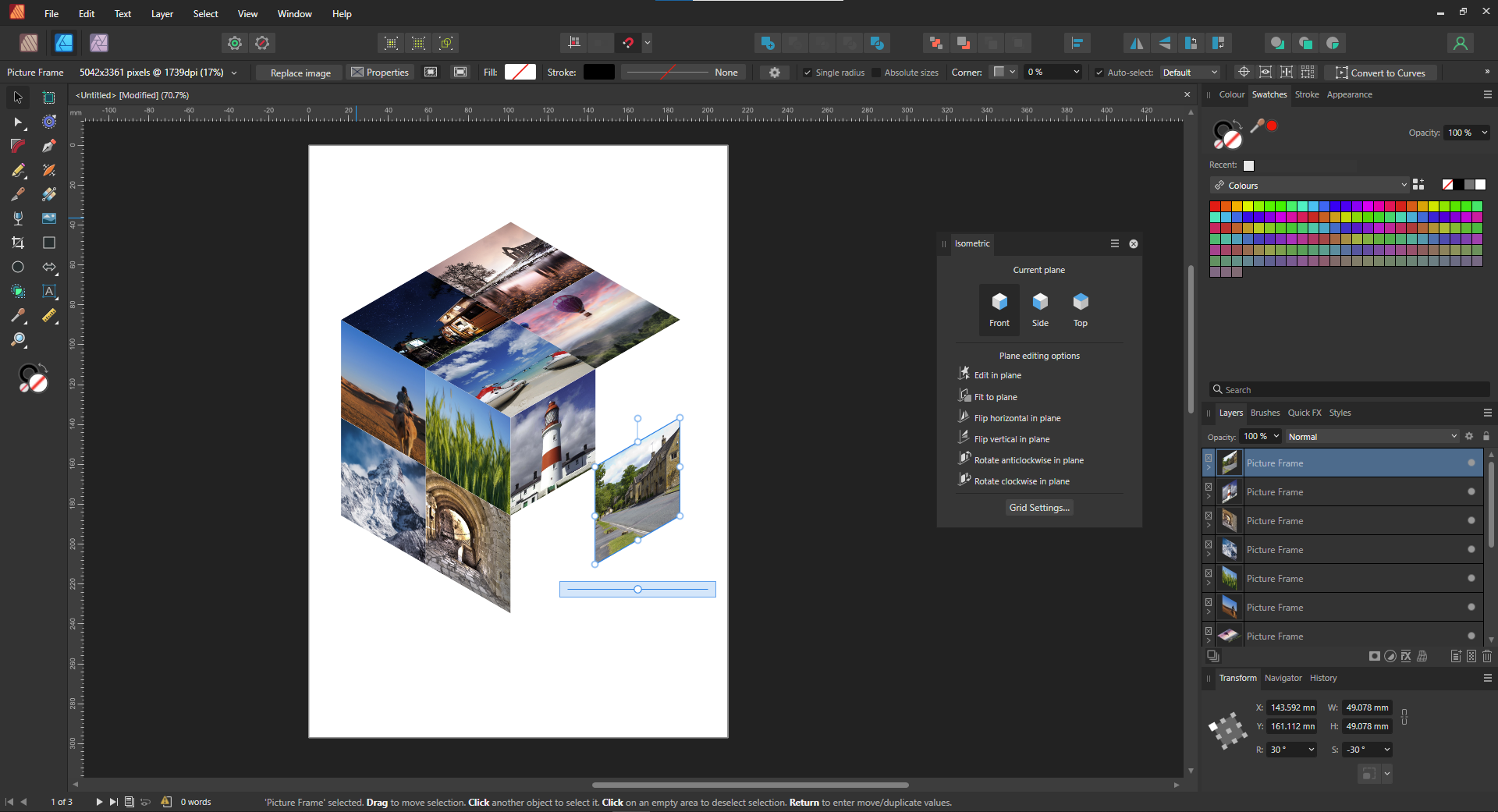
Task: Open the Layer menu
Action: (162, 14)
